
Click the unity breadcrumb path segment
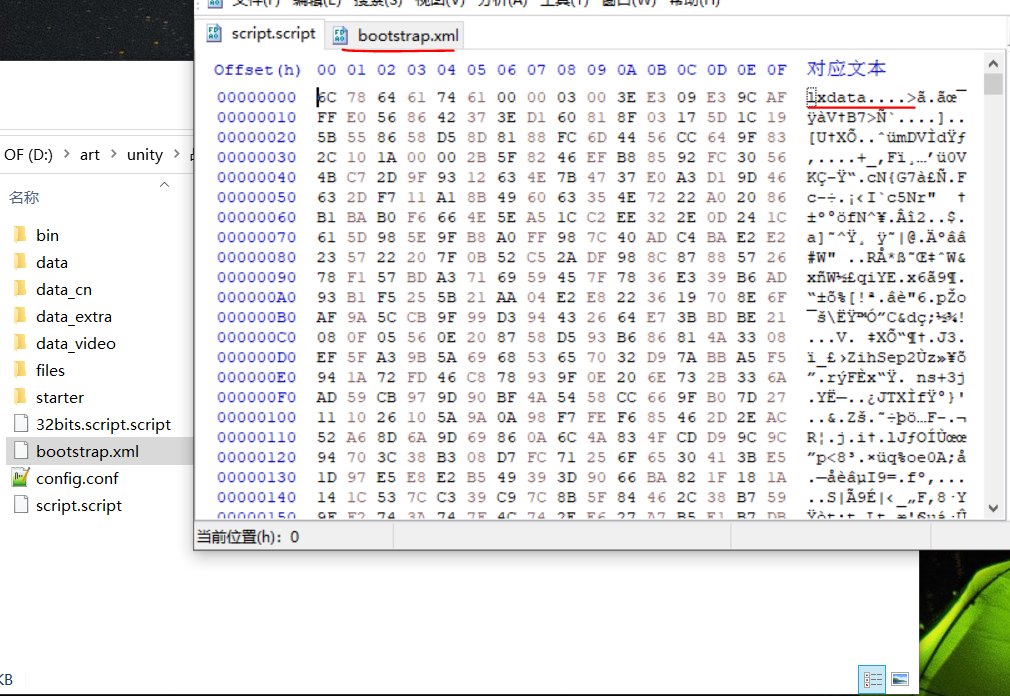[144, 154]
